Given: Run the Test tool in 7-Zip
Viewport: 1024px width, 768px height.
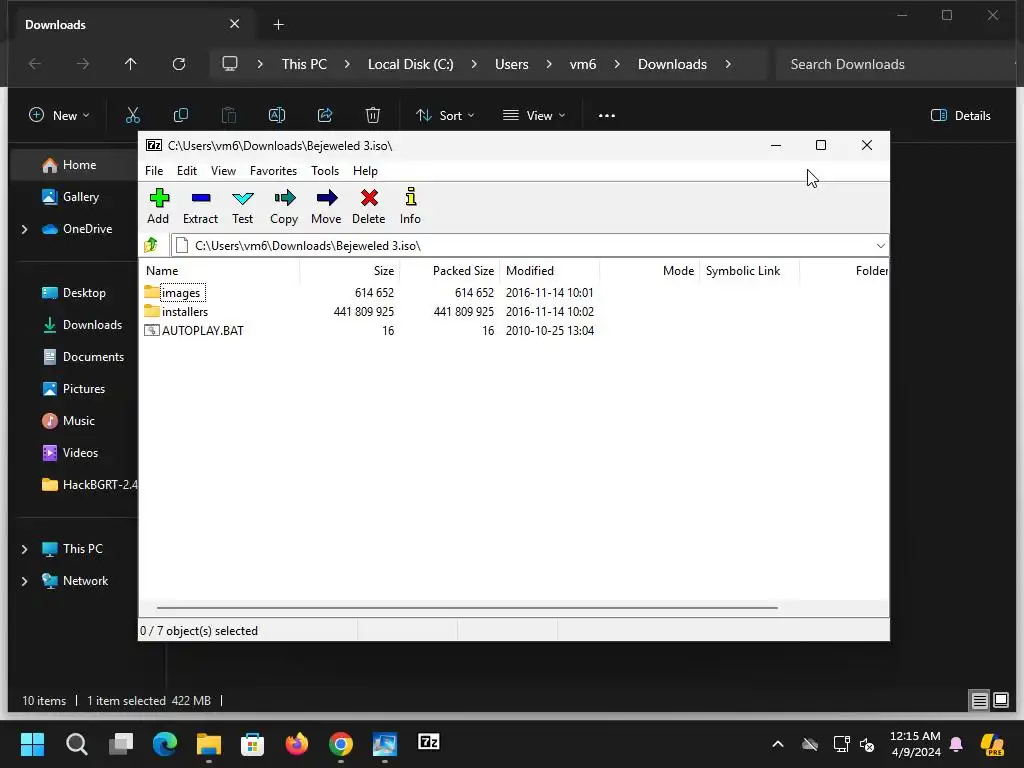Looking at the screenshot, I should pyautogui.click(x=242, y=206).
